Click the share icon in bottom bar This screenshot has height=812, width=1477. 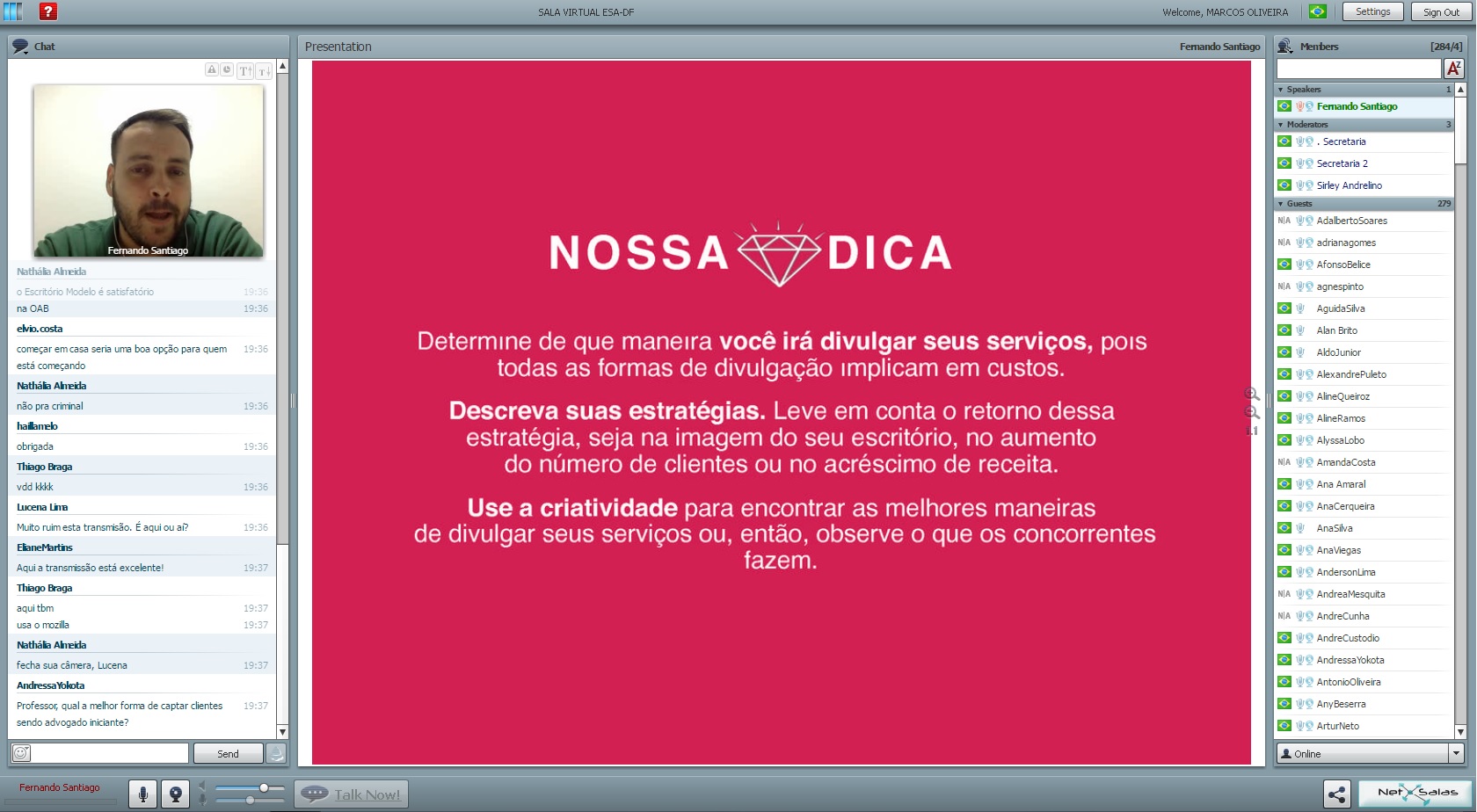click(x=1336, y=794)
